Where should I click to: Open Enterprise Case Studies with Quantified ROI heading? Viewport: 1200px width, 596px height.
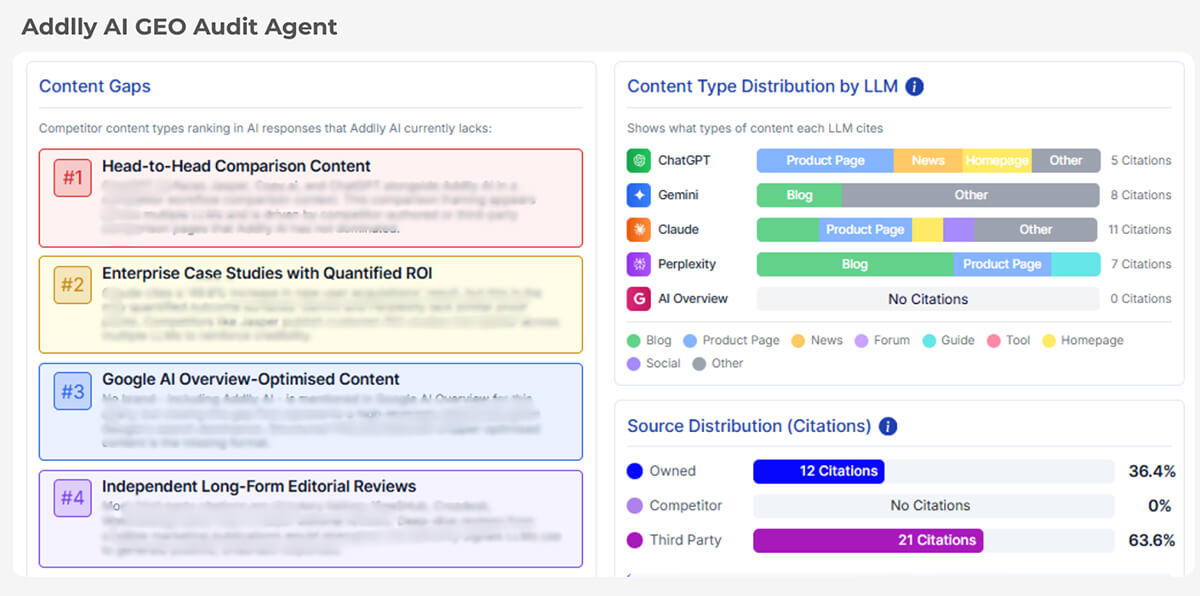click(x=267, y=273)
